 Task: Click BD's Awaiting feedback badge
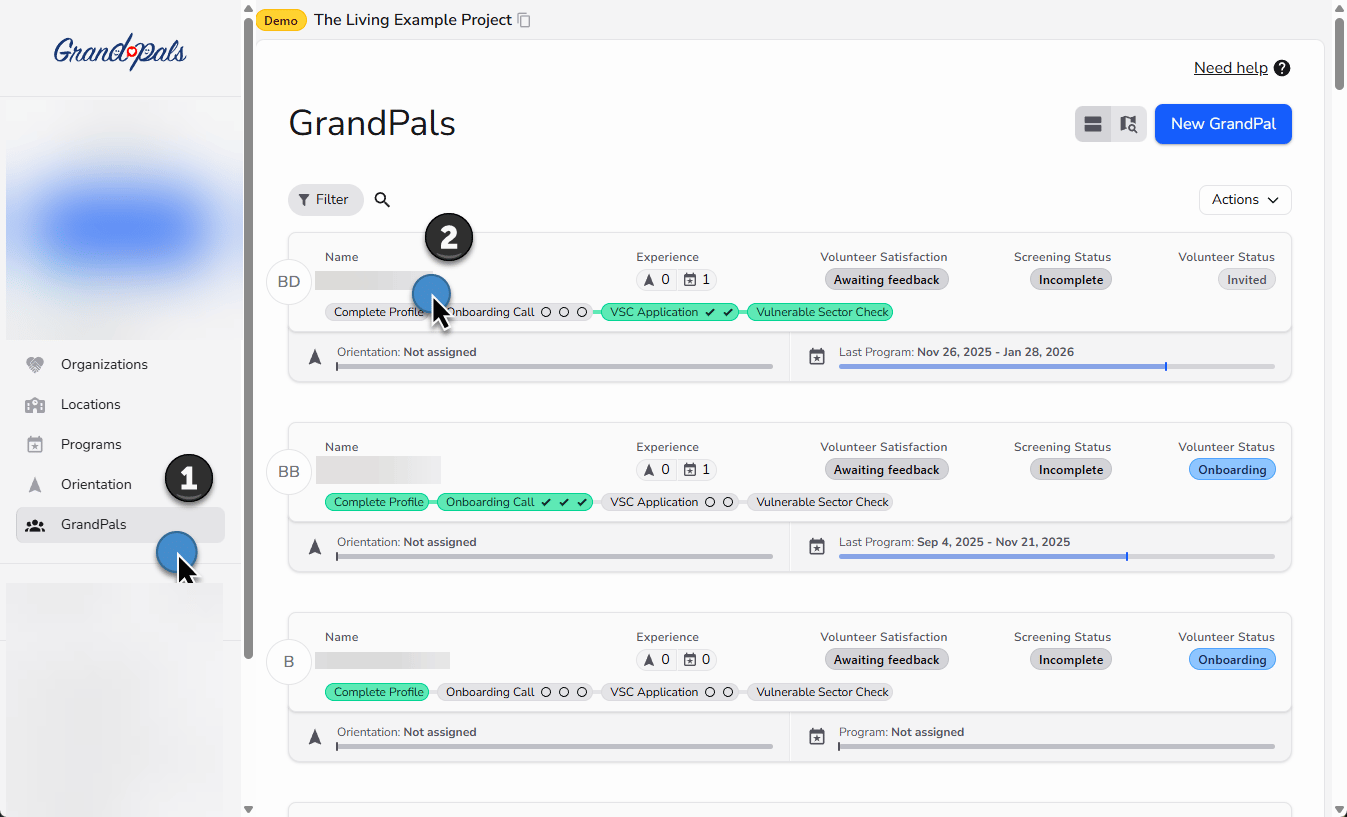886,280
